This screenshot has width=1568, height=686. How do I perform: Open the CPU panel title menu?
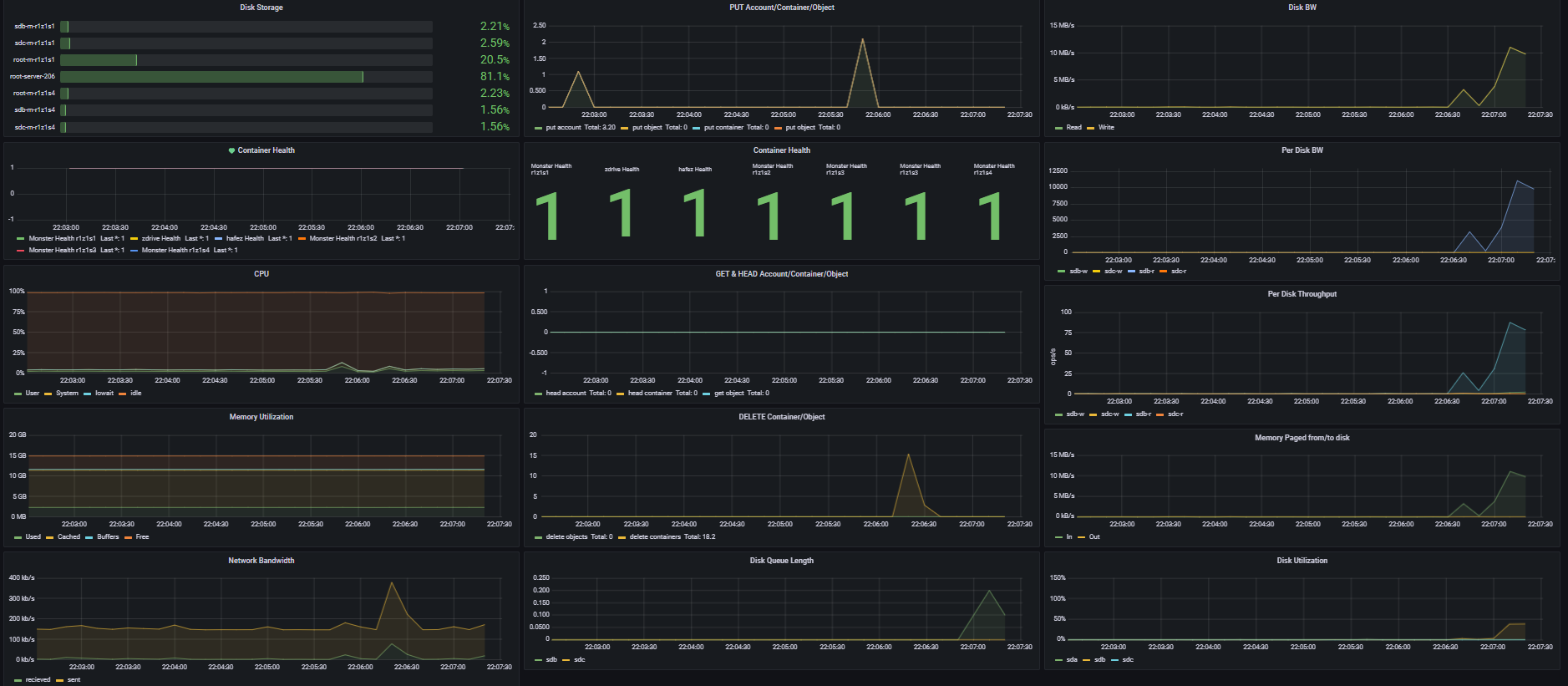[261, 274]
